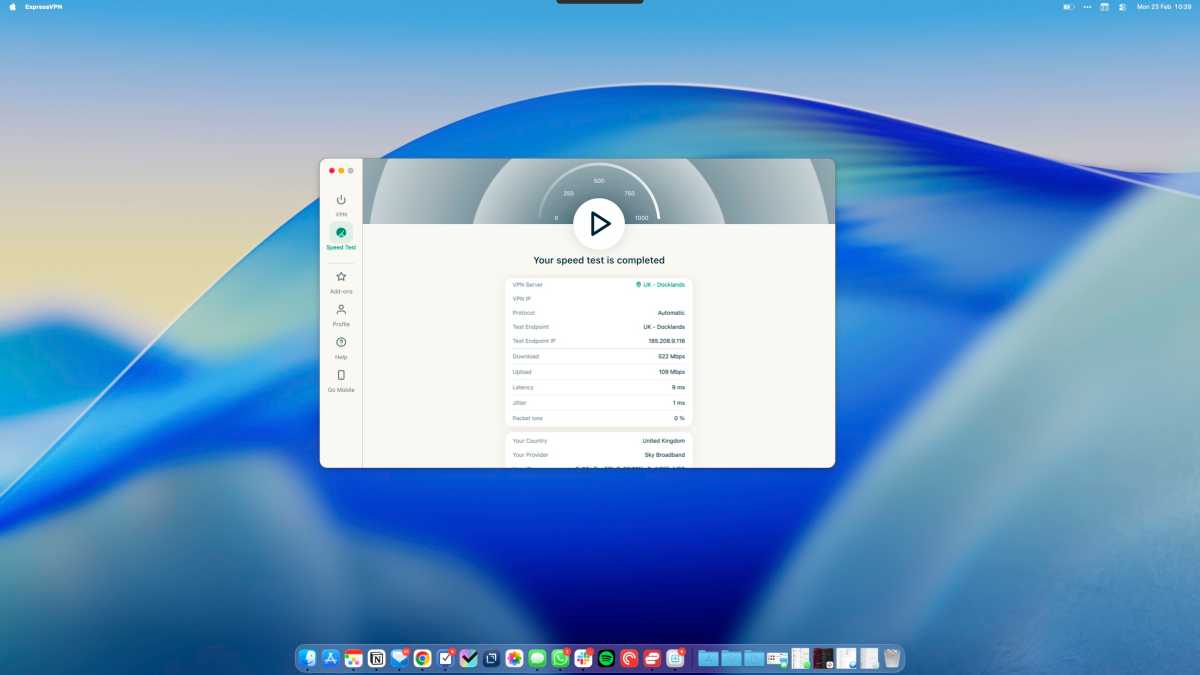Open the ExpressVPN menu in the menu bar
The image size is (1200, 675).
pos(42,6)
